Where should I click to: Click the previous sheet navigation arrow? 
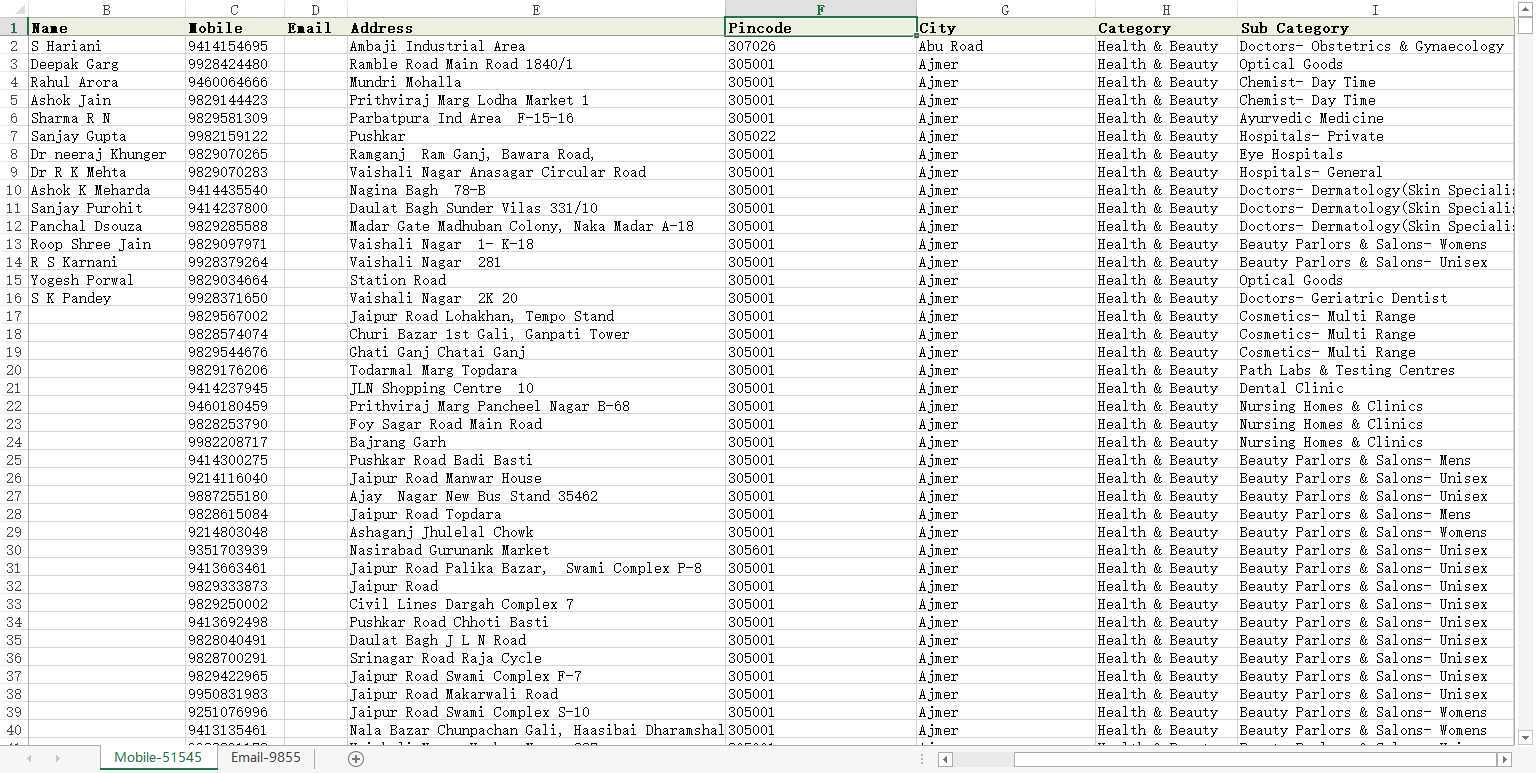pyautogui.click(x=29, y=758)
